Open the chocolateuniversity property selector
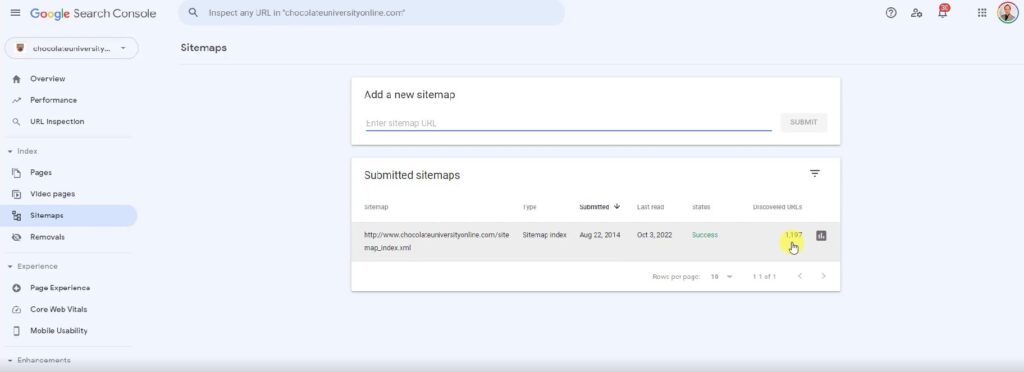1024x372 pixels. point(71,48)
